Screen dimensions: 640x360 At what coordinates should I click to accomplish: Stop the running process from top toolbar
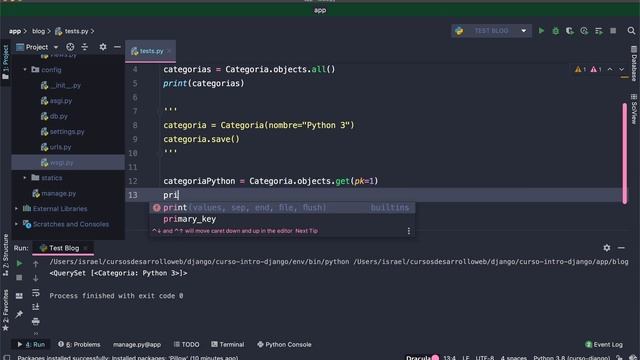[x=613, y=31]
